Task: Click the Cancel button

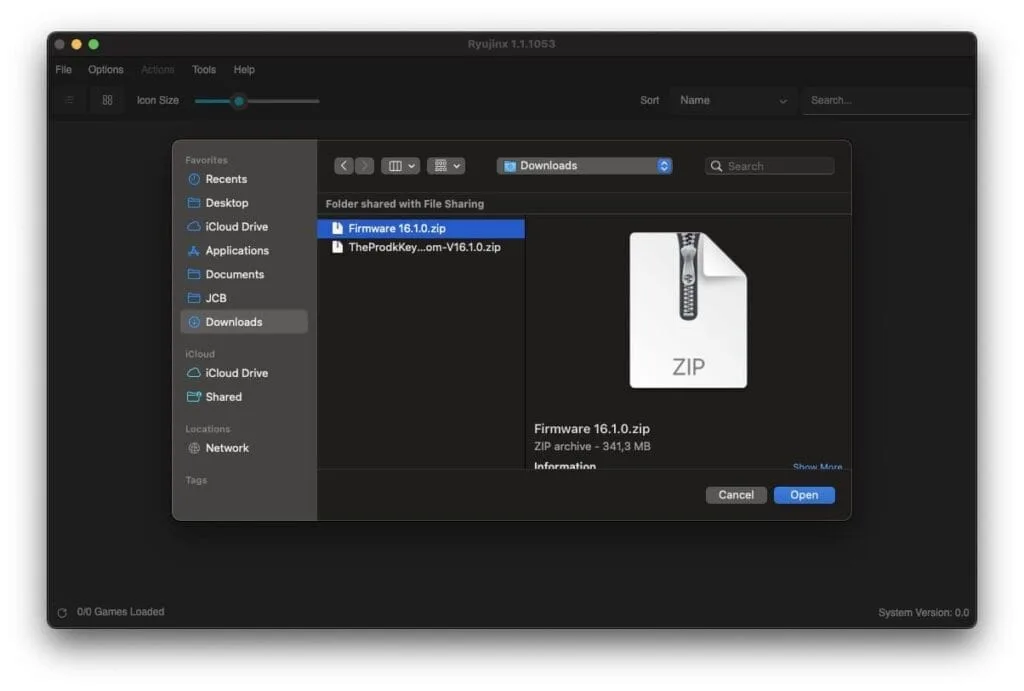Action: tap(736, 495)
